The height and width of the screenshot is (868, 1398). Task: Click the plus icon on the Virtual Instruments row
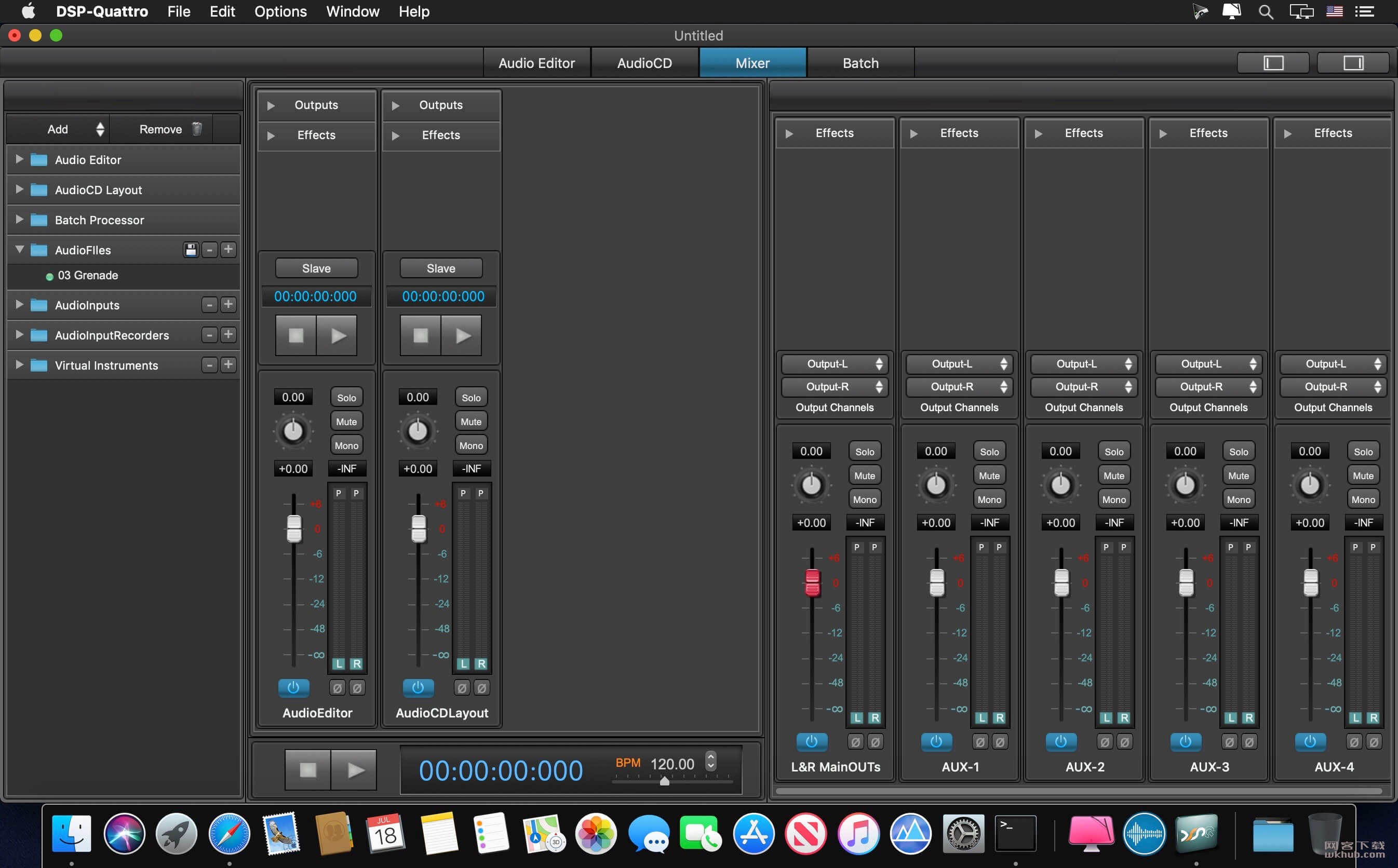coord(228,364)
